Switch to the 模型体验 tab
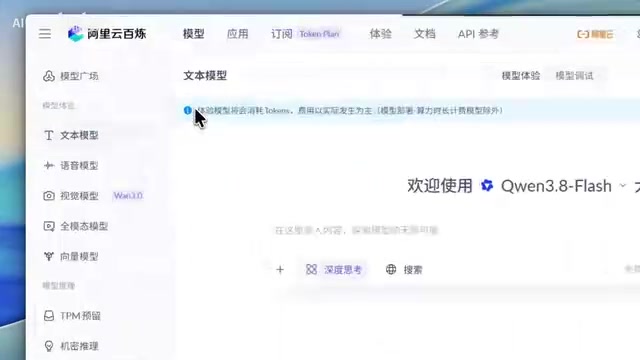Image resolution: width=640 pixels, height=360 pixels. 521,76
